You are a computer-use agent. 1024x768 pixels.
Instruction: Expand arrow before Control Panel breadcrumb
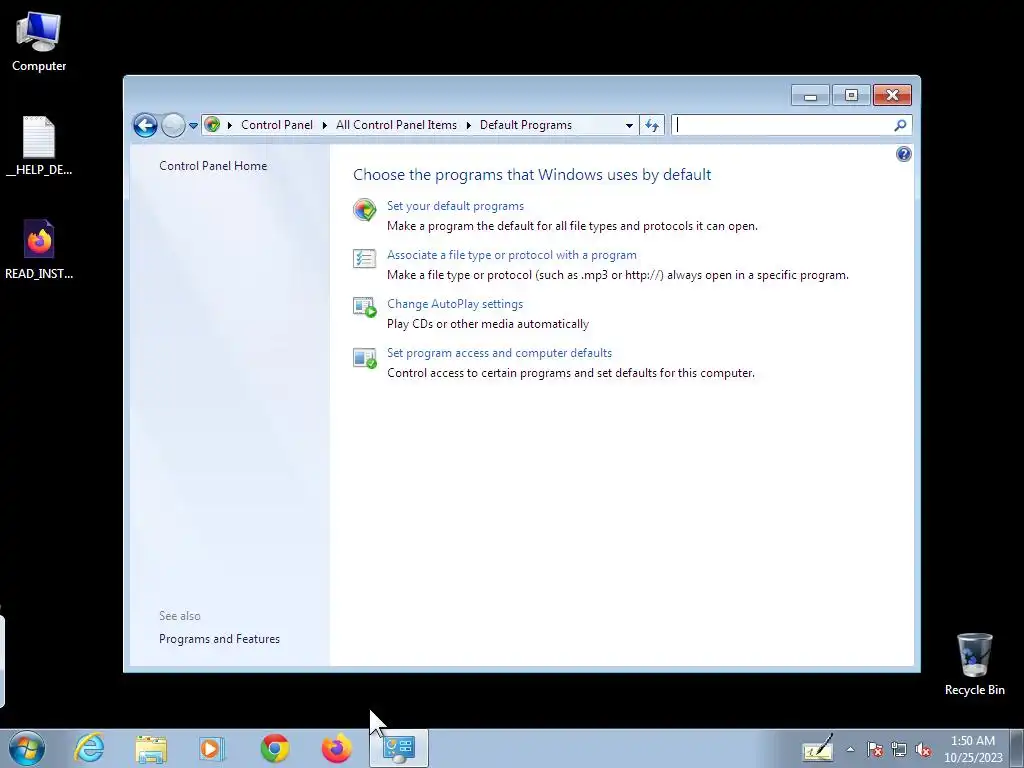click(x=230, y=125)
